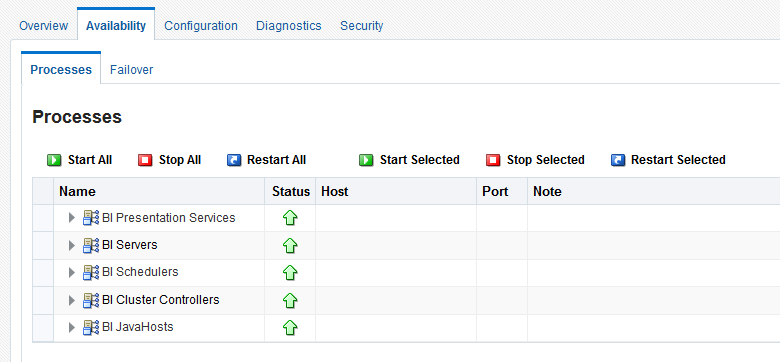Click the green Start Selected icon
The image size is (780, 362).
pyautogui.click(x=366, y=160)
